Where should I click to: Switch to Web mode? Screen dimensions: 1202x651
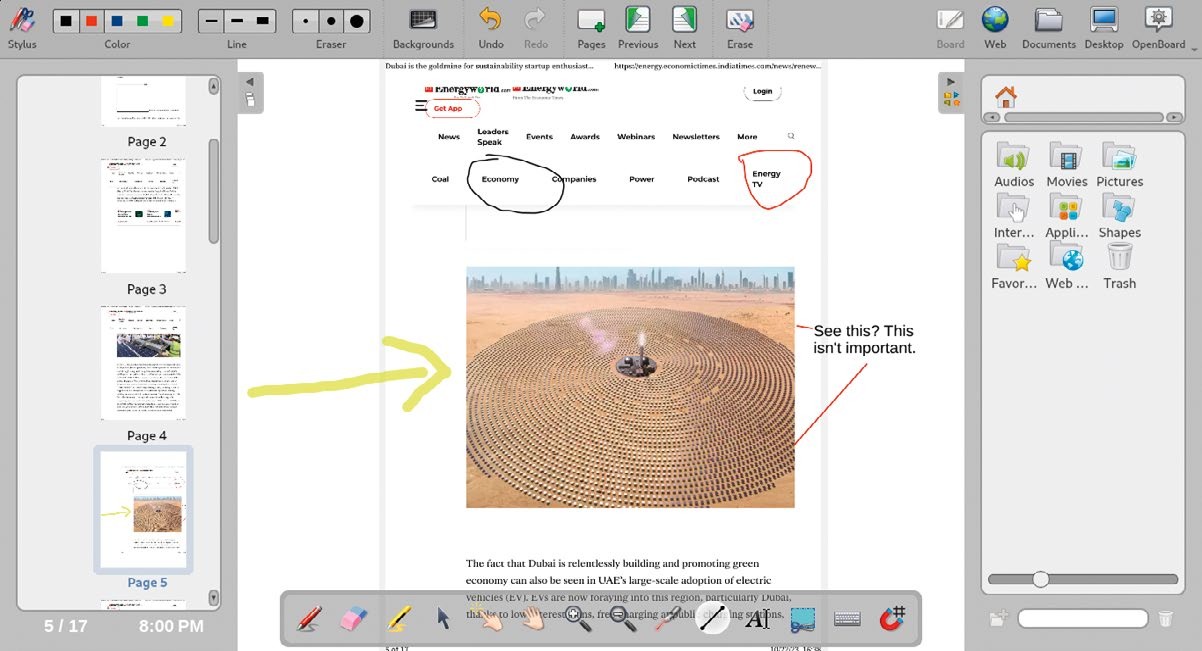point(995,28)
